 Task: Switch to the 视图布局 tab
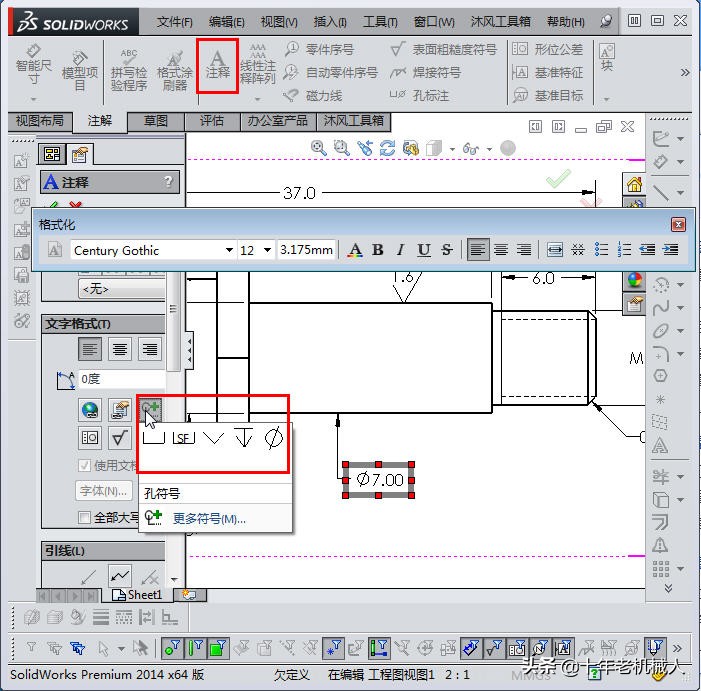click(40, 121)
